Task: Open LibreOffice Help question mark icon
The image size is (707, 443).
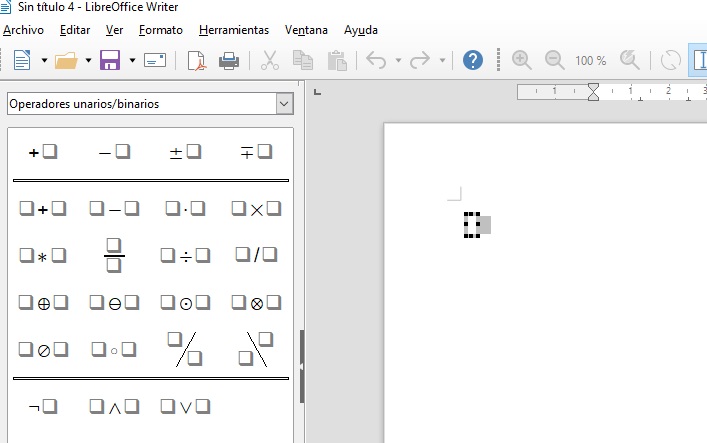Action: (x=473, y=60)
